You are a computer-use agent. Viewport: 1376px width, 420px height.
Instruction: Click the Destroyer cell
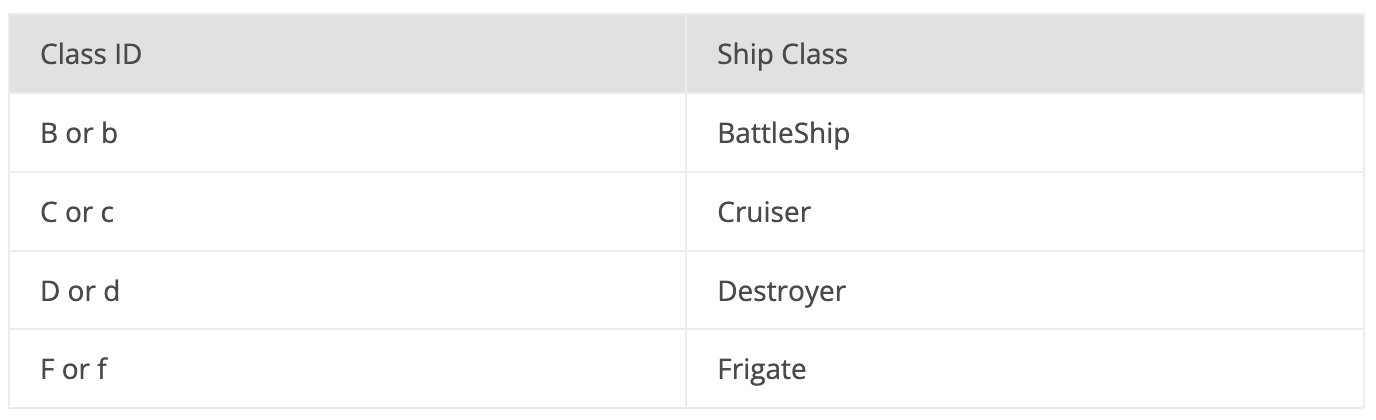click(1025, 291)
